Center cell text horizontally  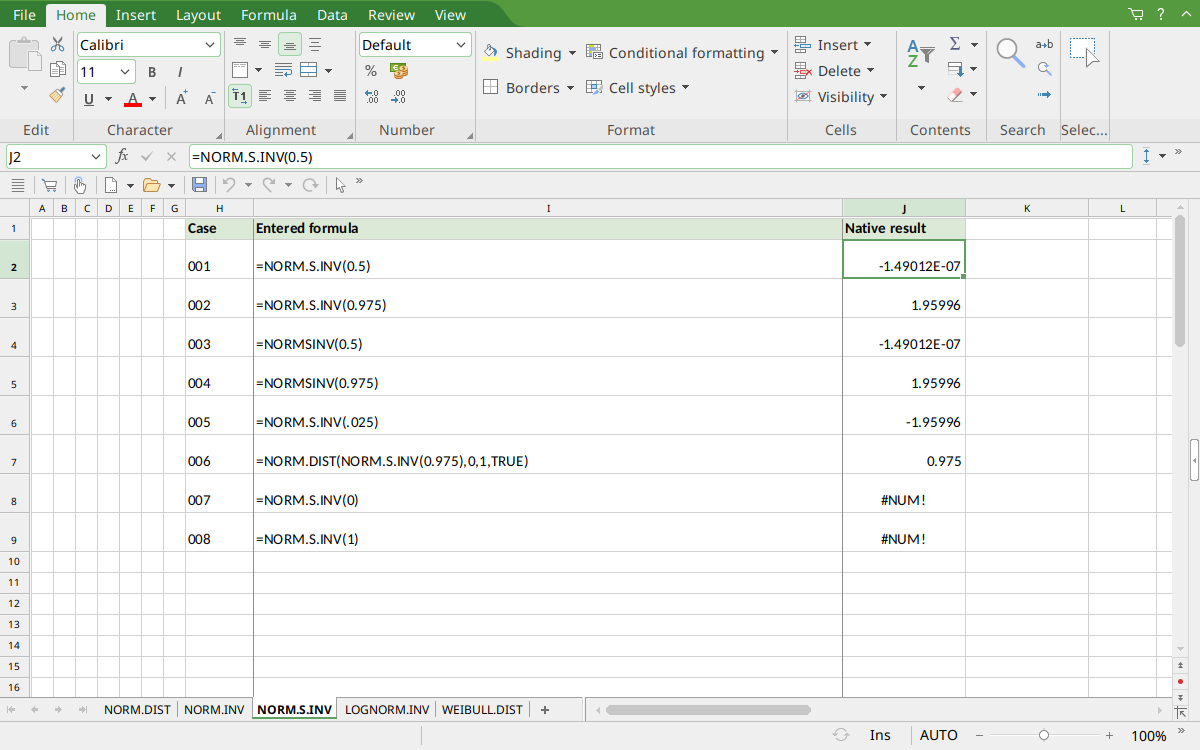pyautogui.click(x=290, y=96)
